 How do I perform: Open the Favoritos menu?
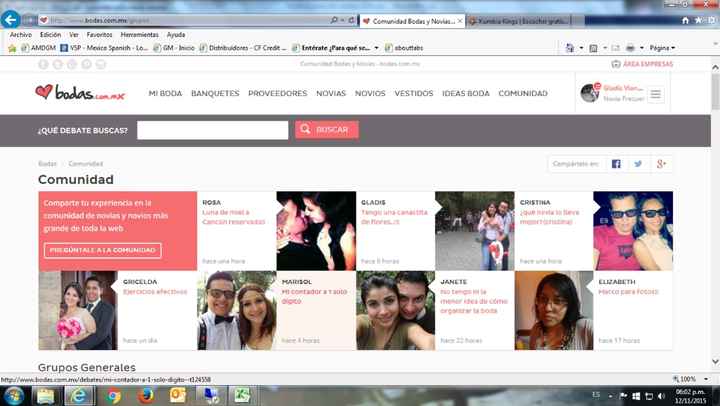[99, 35]
